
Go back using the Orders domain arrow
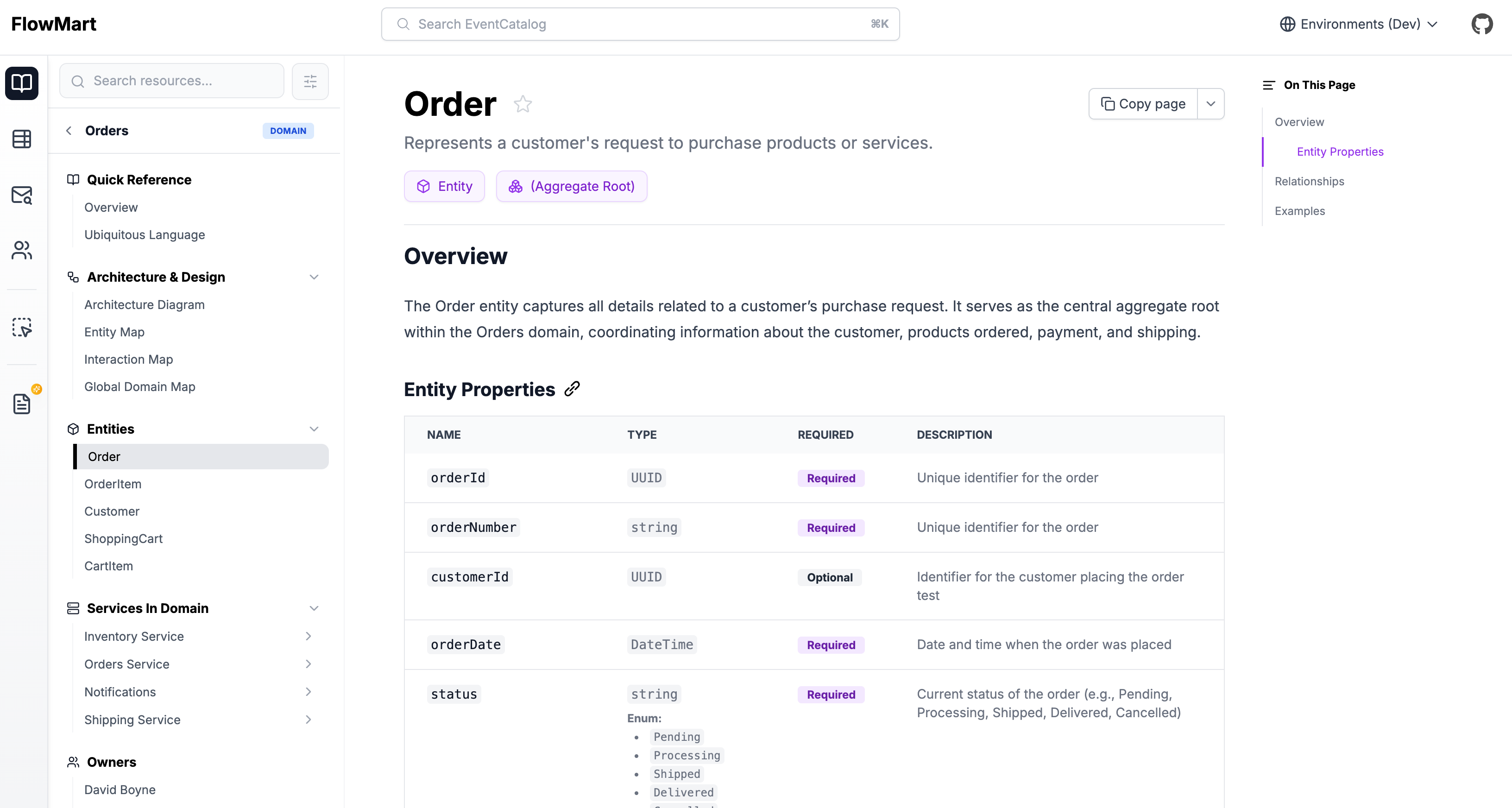(x=69, y=130)
